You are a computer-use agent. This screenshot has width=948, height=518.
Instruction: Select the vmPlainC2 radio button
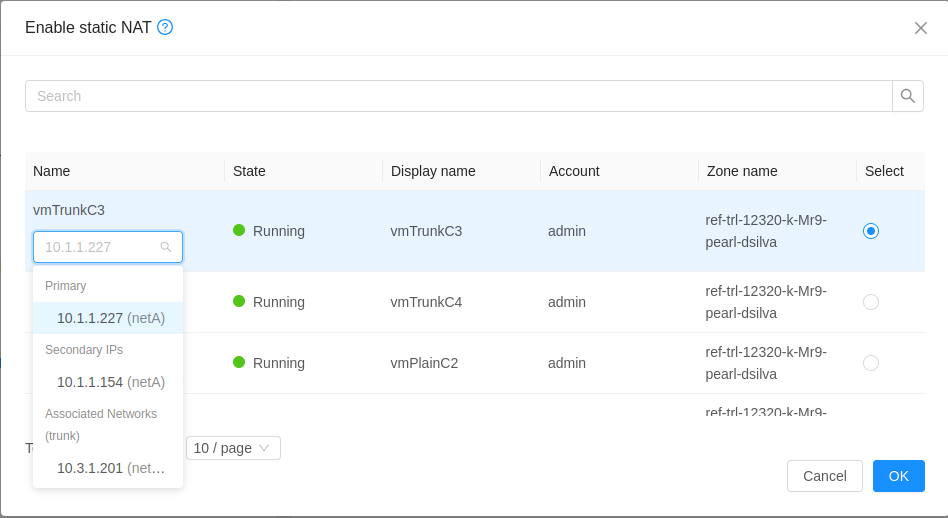871,363
